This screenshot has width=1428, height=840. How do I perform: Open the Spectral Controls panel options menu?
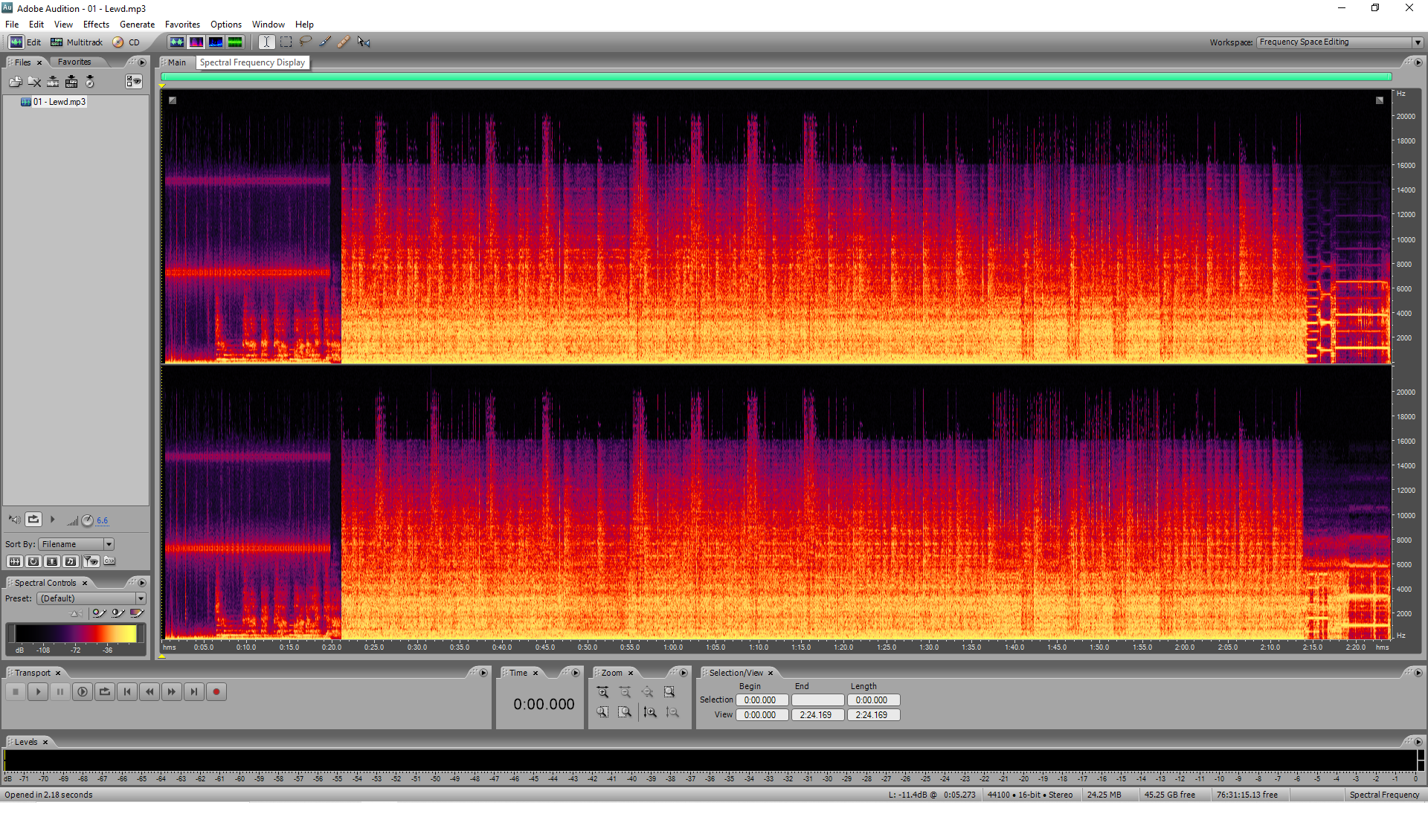click(142, 583)
